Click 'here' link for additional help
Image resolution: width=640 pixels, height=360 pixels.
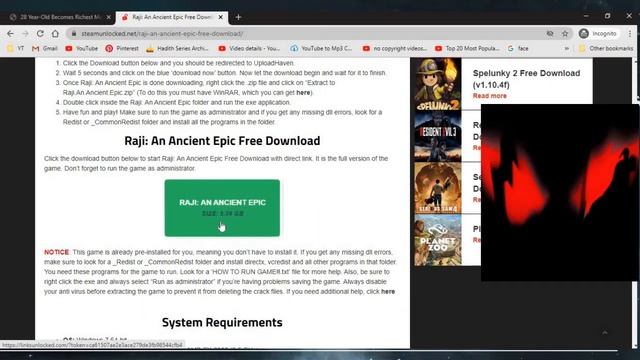coord(388,291)
